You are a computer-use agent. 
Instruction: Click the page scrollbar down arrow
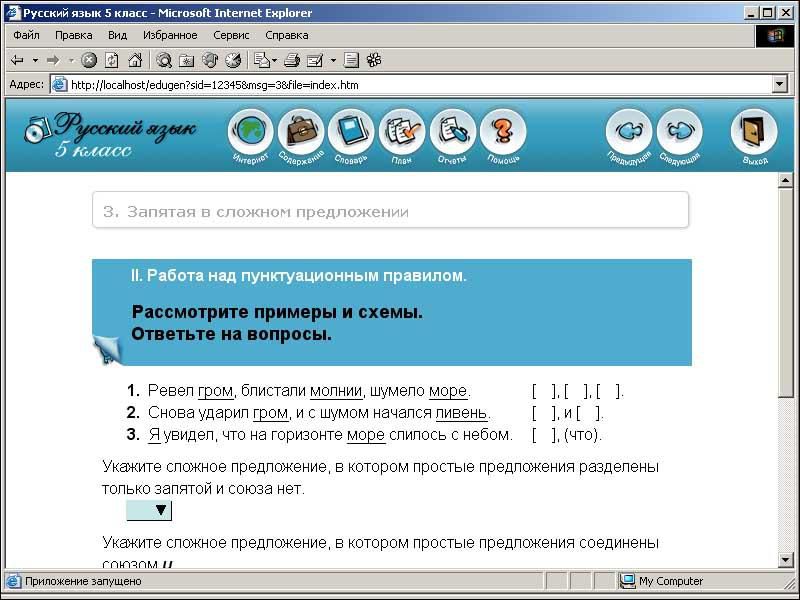pyautogui.click(x=786, y=560)
